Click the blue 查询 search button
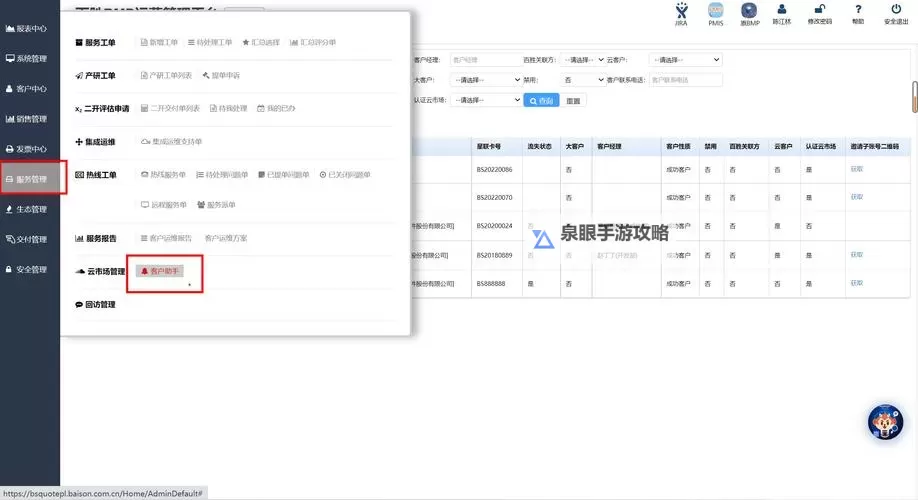The height and width of the screenshot is (500, 918). tap(541, 100)
